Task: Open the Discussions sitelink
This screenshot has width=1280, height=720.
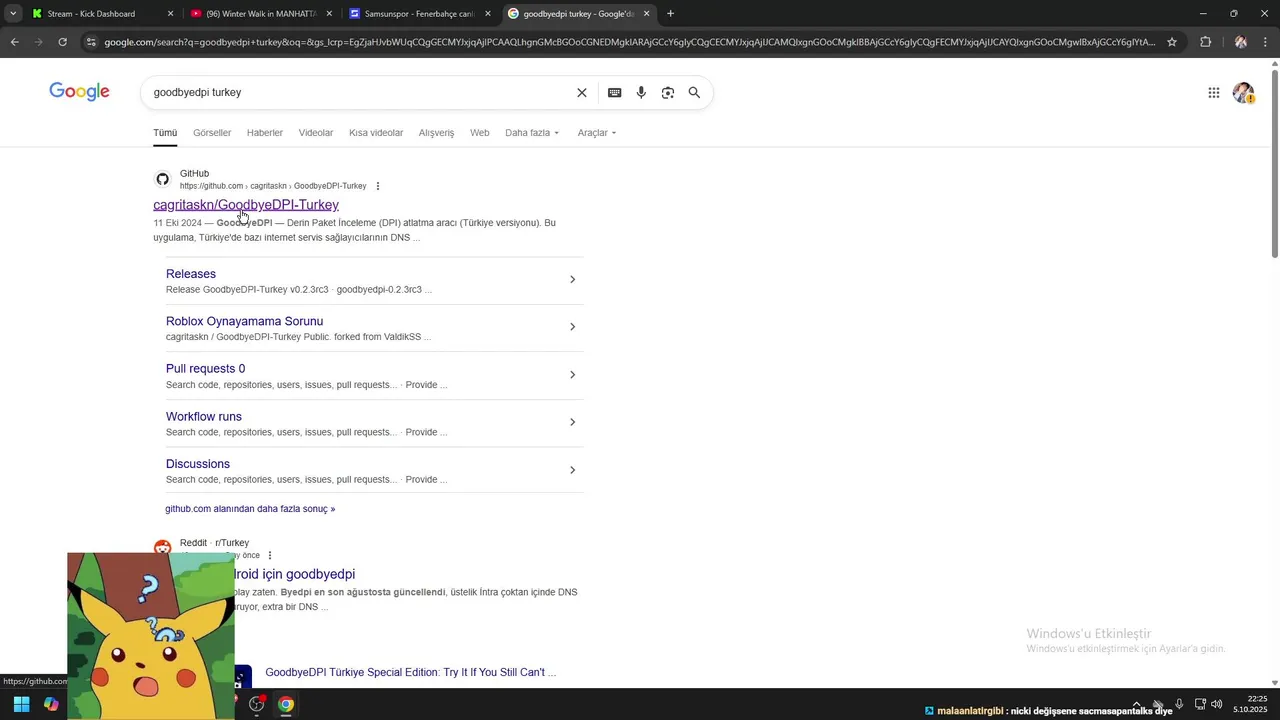Action: coord(198,464)
